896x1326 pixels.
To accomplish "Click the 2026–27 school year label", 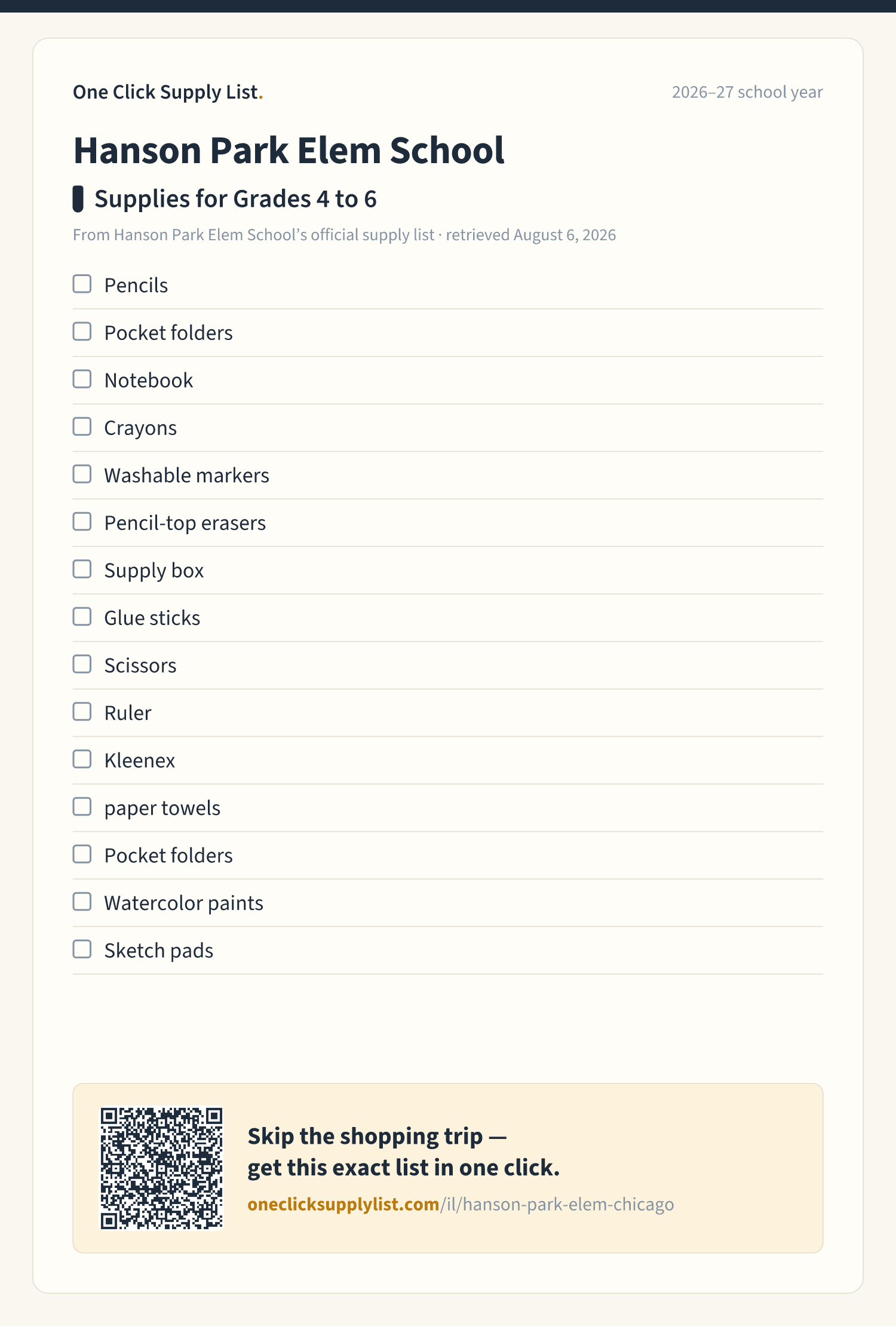I will tap(747, 92).
